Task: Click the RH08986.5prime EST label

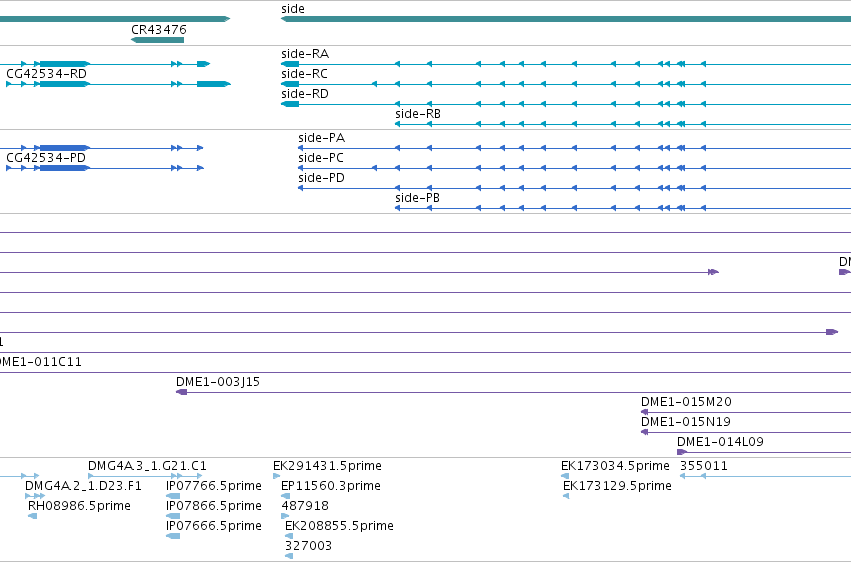Action: 79,506
